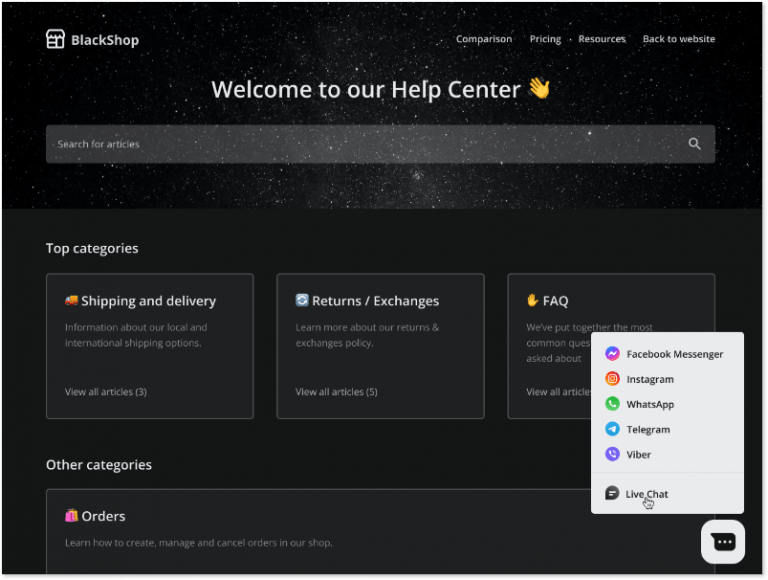Go Back to website link
This screenshot has width=768, height=580.
pos(679,39)
